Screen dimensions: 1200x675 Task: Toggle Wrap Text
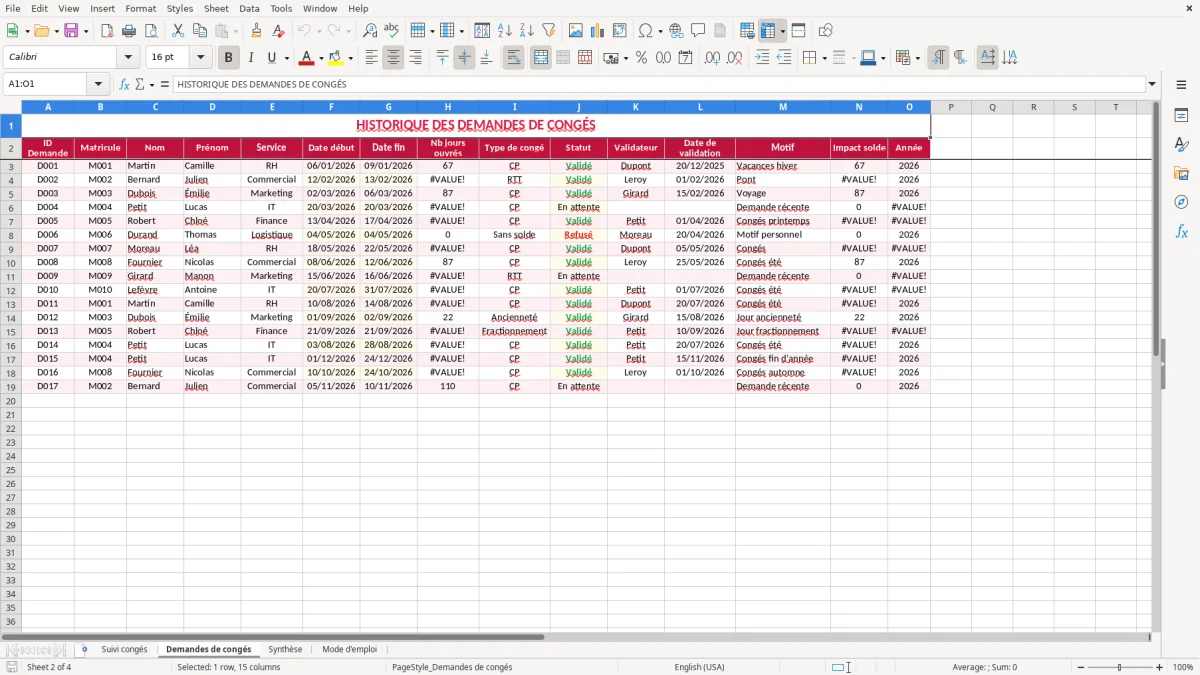(513, 58)
